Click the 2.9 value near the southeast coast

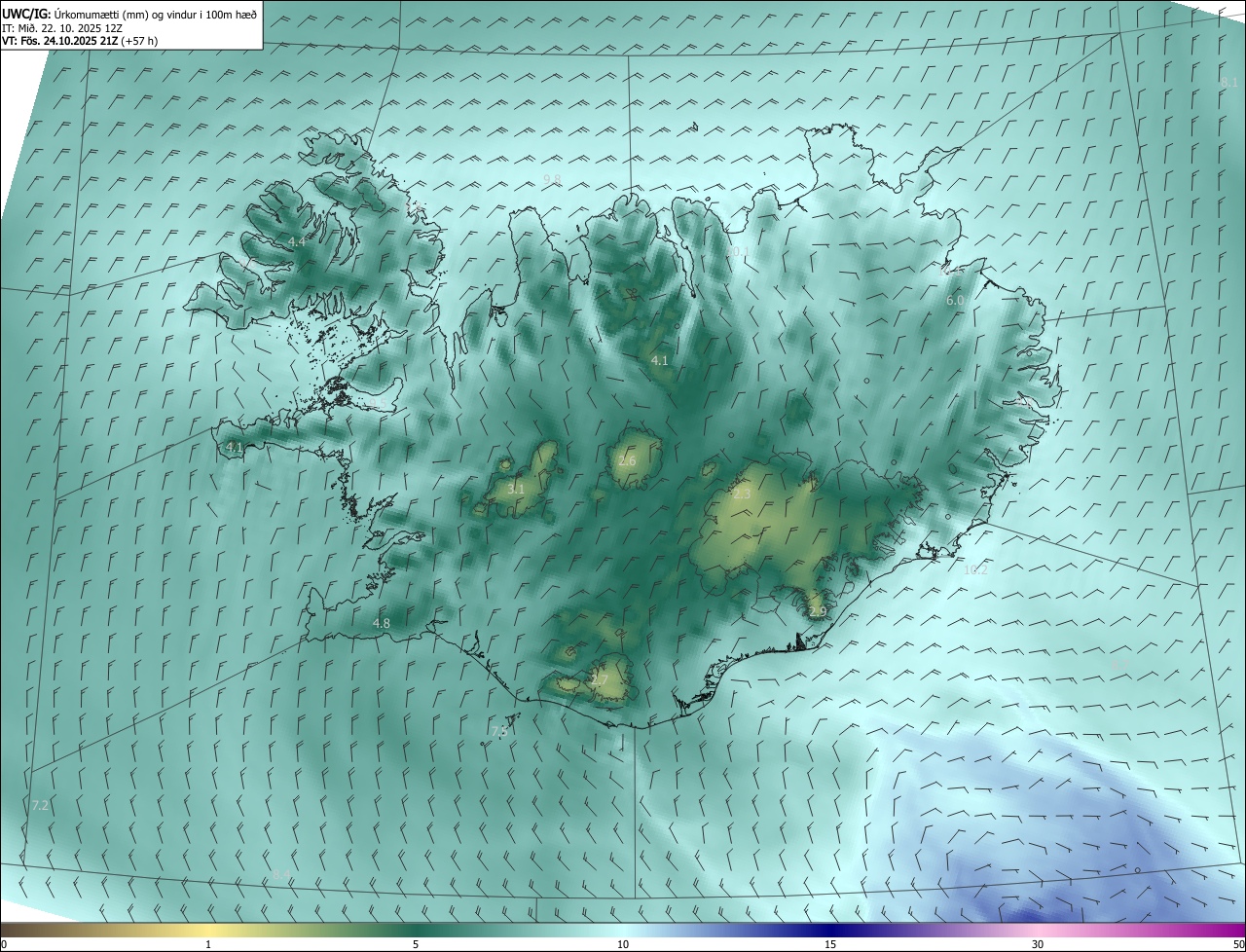pyautogui.click(x=817, y=611)
